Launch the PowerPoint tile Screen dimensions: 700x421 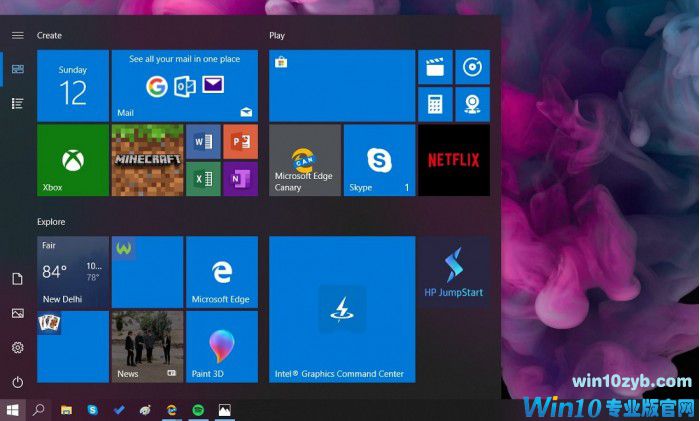(241, 142)
